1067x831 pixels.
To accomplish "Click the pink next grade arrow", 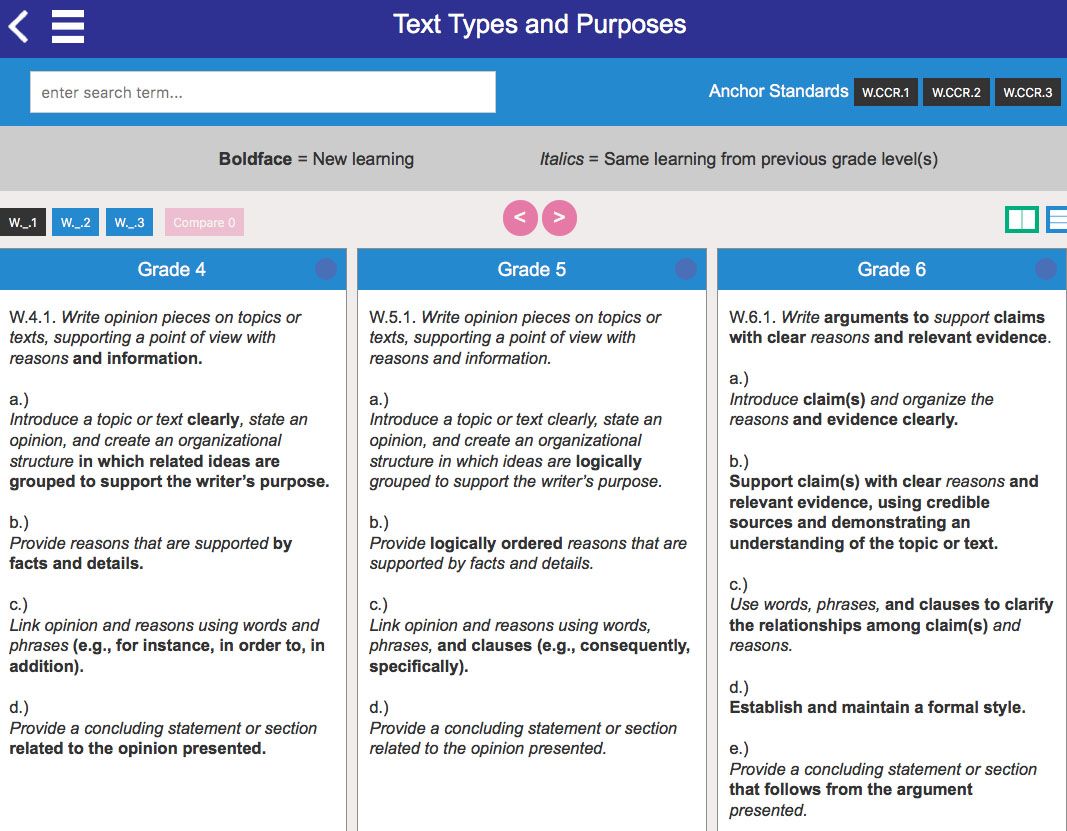I will click(559, 218).
